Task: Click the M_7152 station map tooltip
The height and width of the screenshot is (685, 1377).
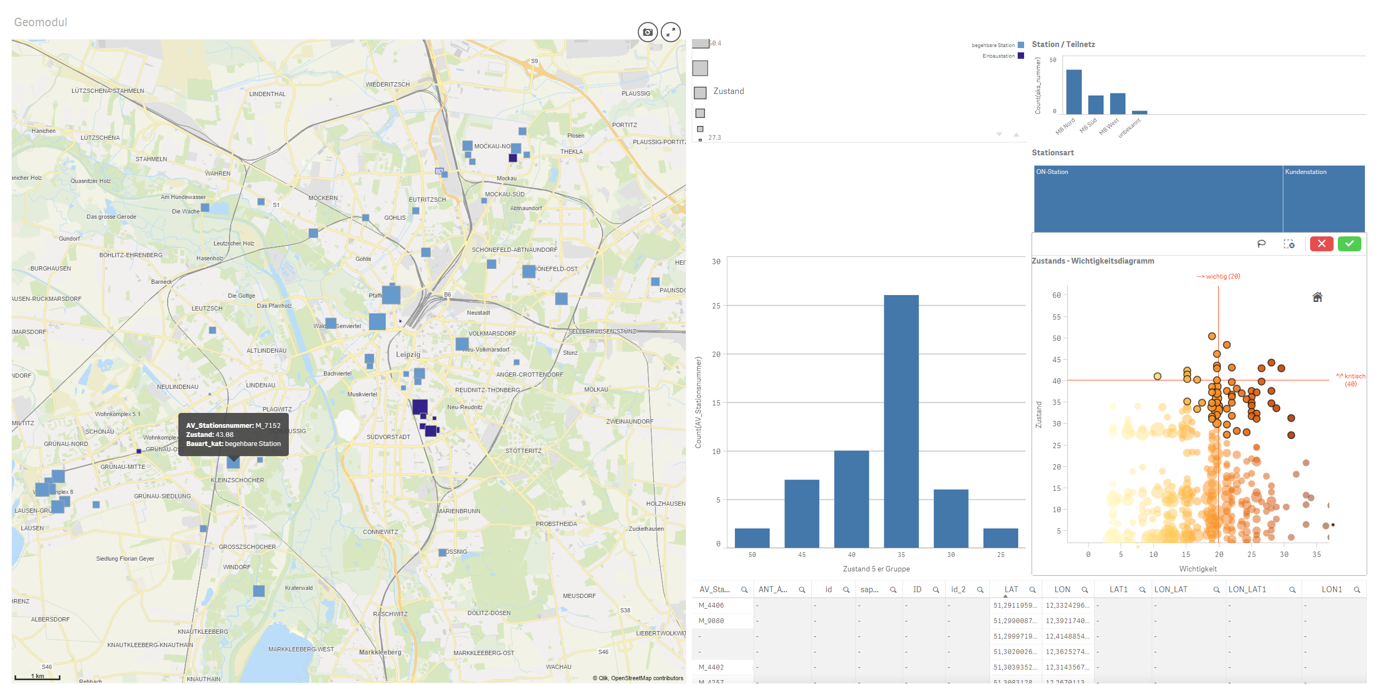Action: (234, 435)
